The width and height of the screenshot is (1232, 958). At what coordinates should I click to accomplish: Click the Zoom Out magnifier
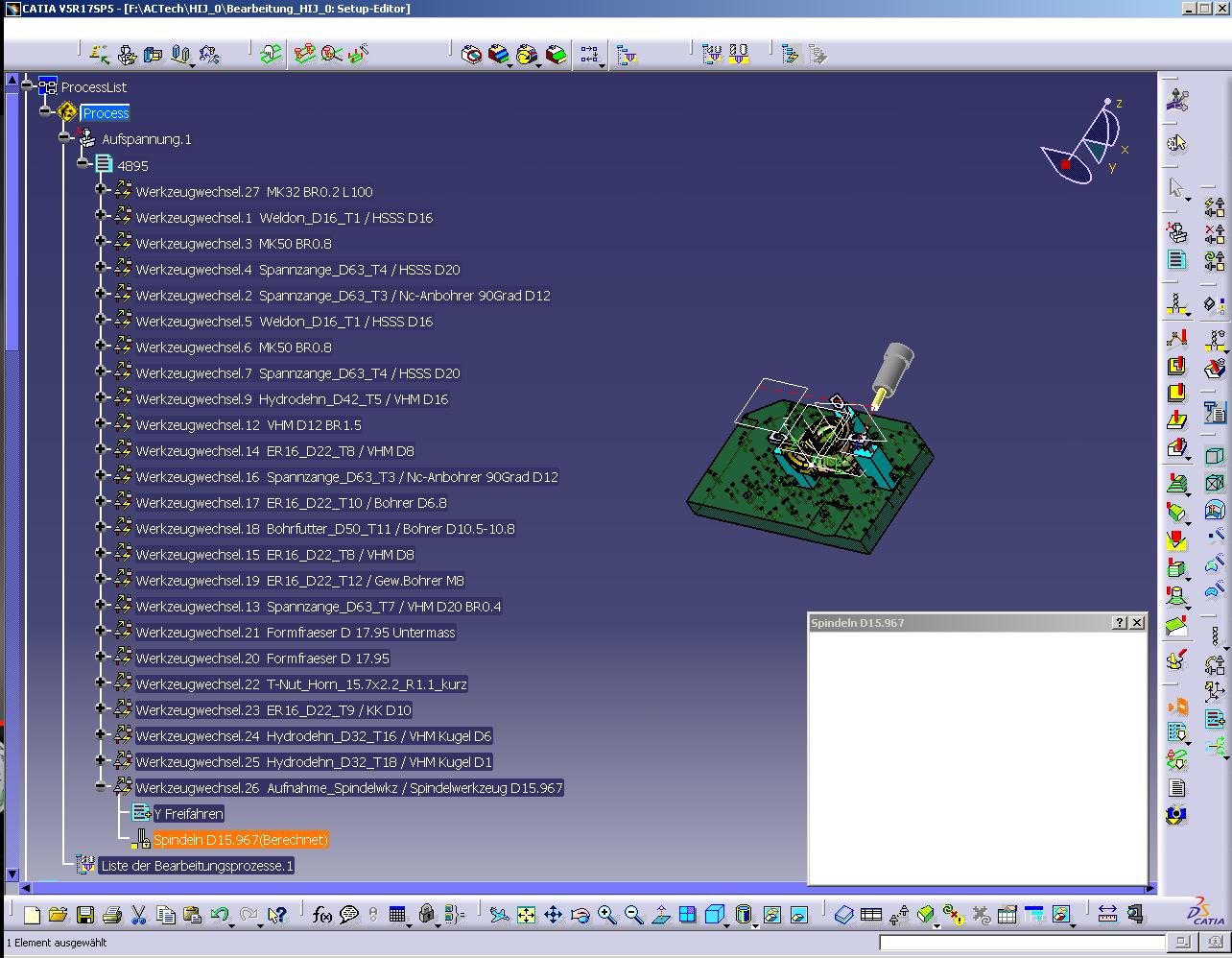[x=633, y=915]
